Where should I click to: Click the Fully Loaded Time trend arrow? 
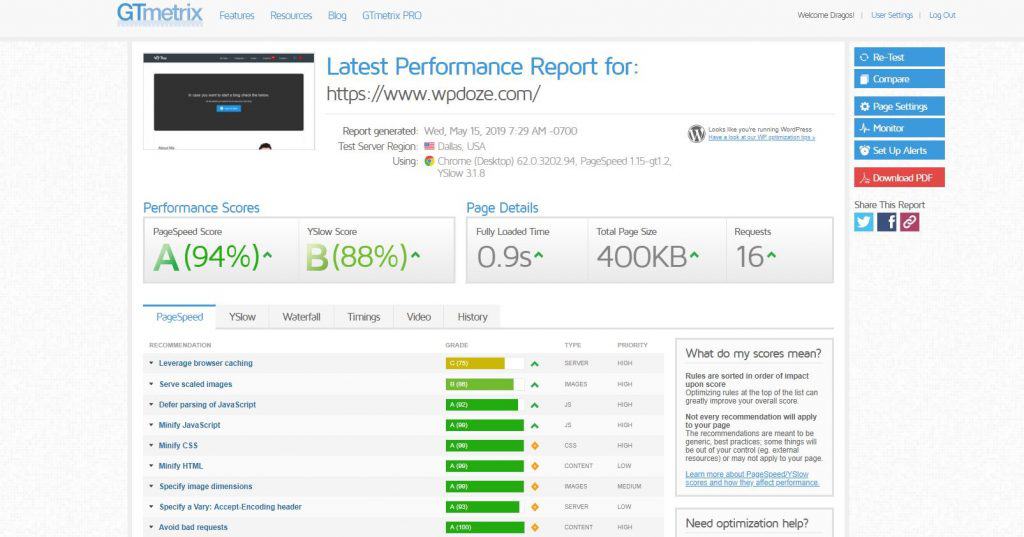539,255
